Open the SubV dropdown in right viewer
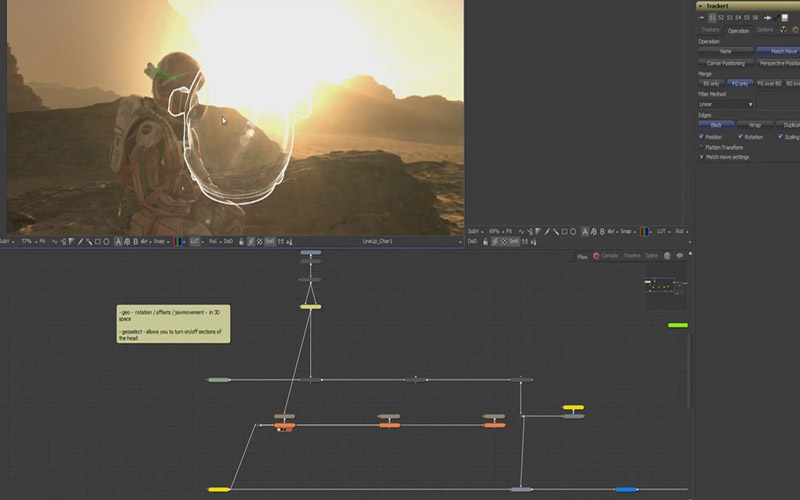800x500 pixels. tap(476, 232)
